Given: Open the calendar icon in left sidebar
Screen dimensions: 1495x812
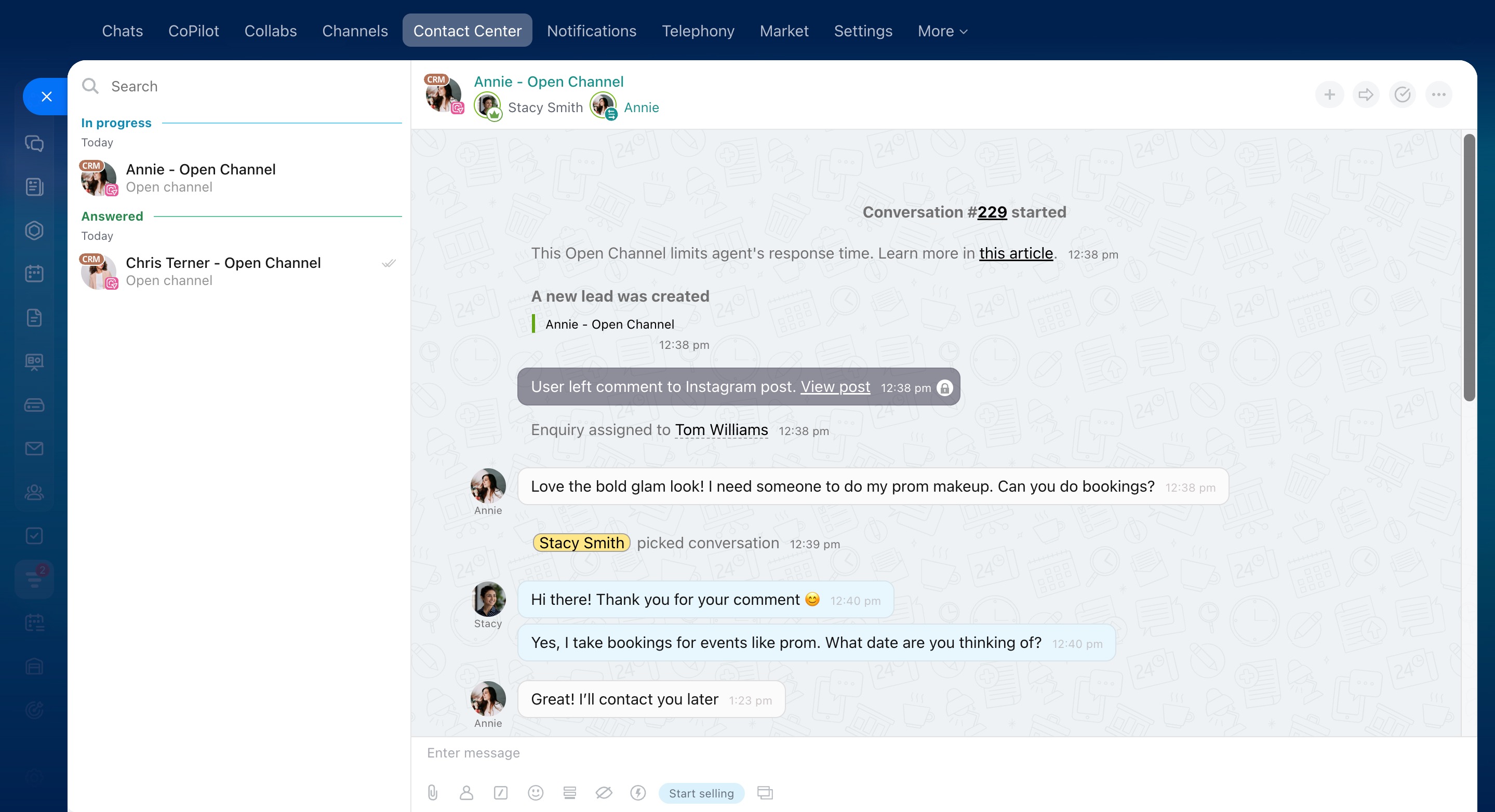Looking at the screenshot, I should (34, 274).
